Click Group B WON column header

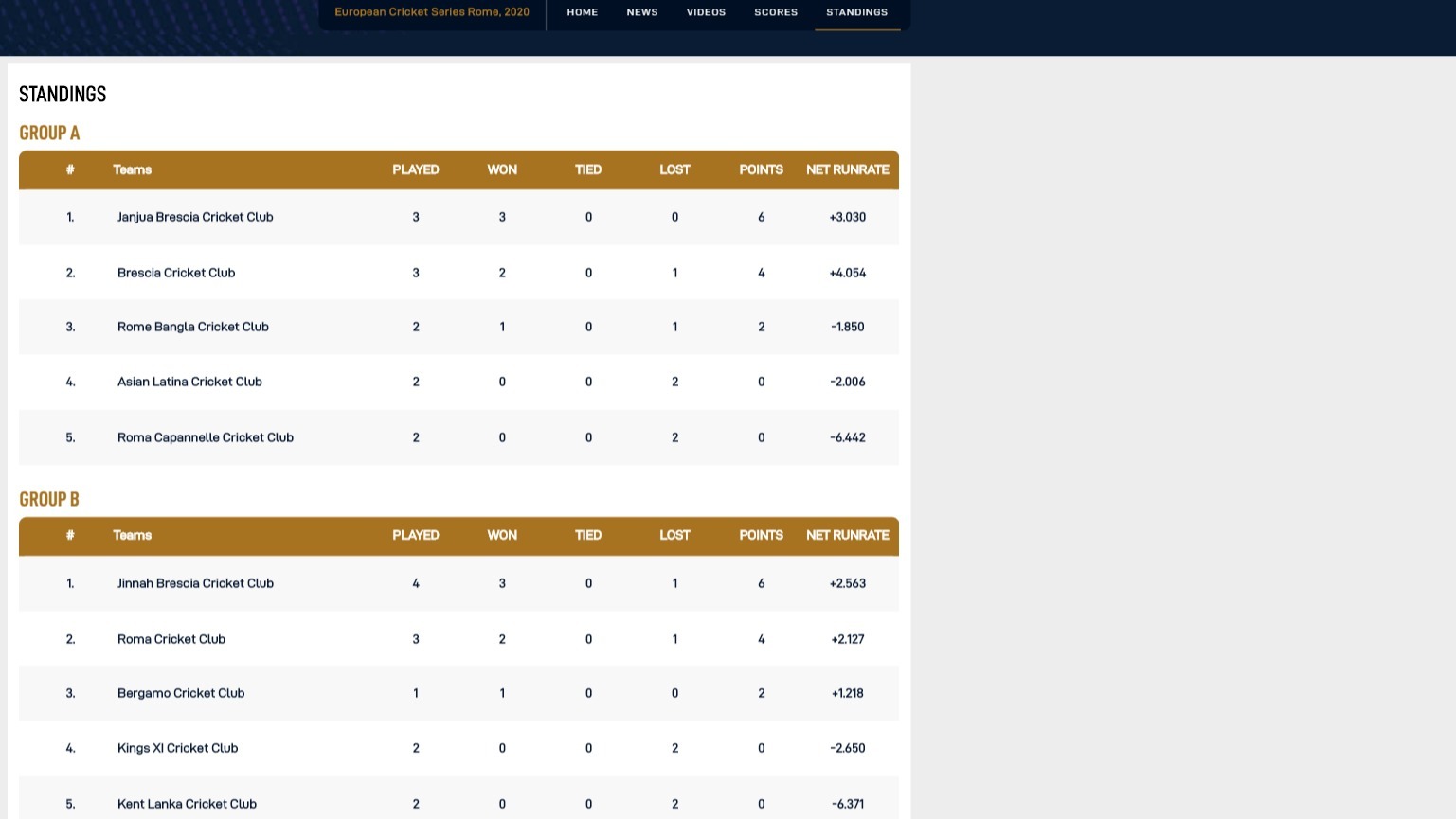coord(502,535)
